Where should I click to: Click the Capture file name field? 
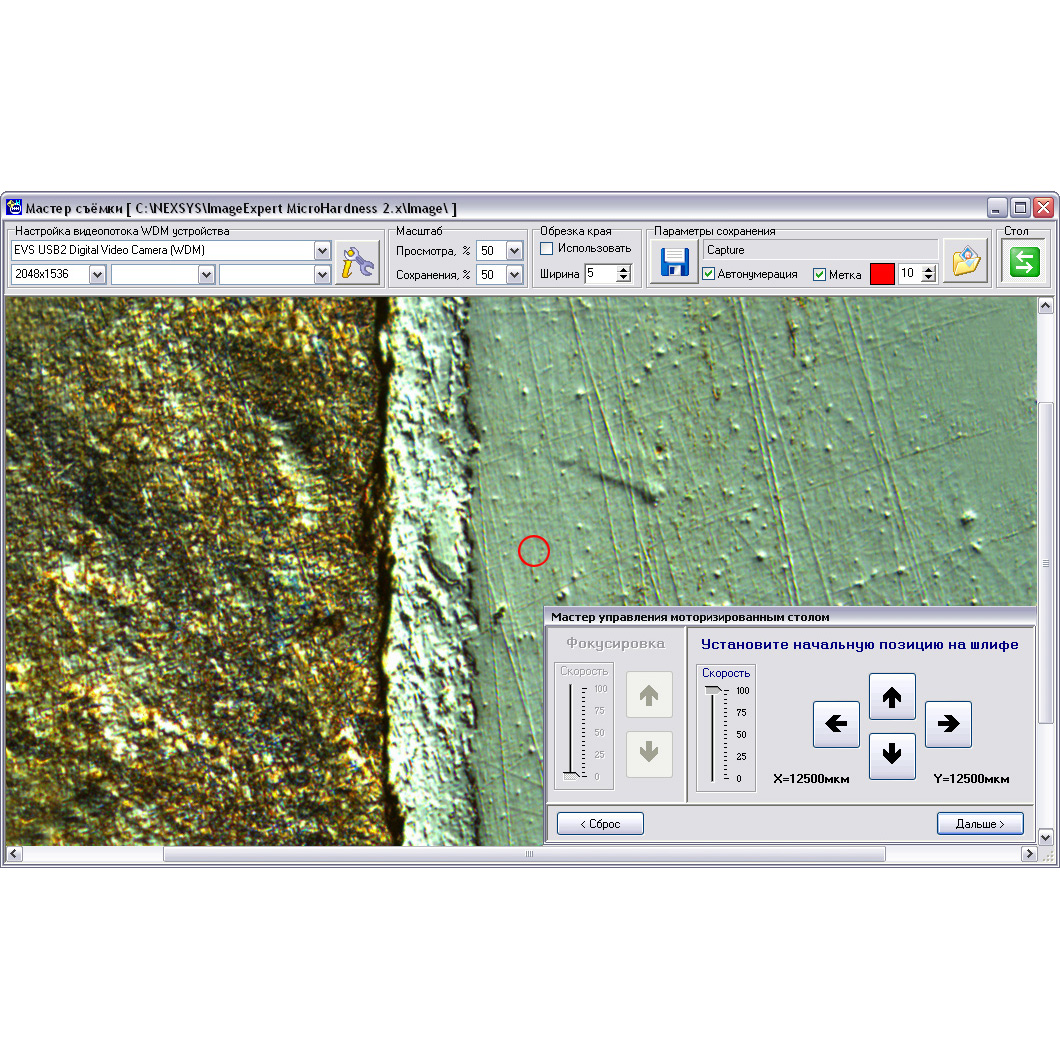click(820, 249)
